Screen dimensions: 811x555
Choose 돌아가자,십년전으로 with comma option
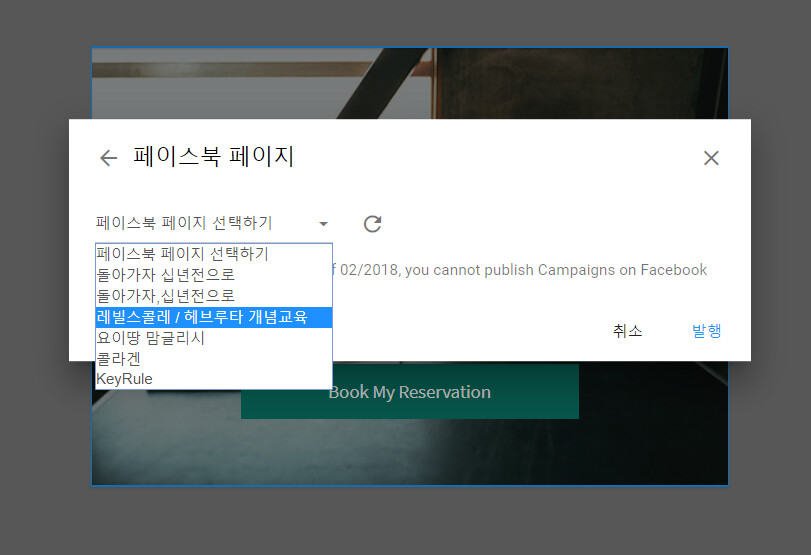(x=214, y=296)
